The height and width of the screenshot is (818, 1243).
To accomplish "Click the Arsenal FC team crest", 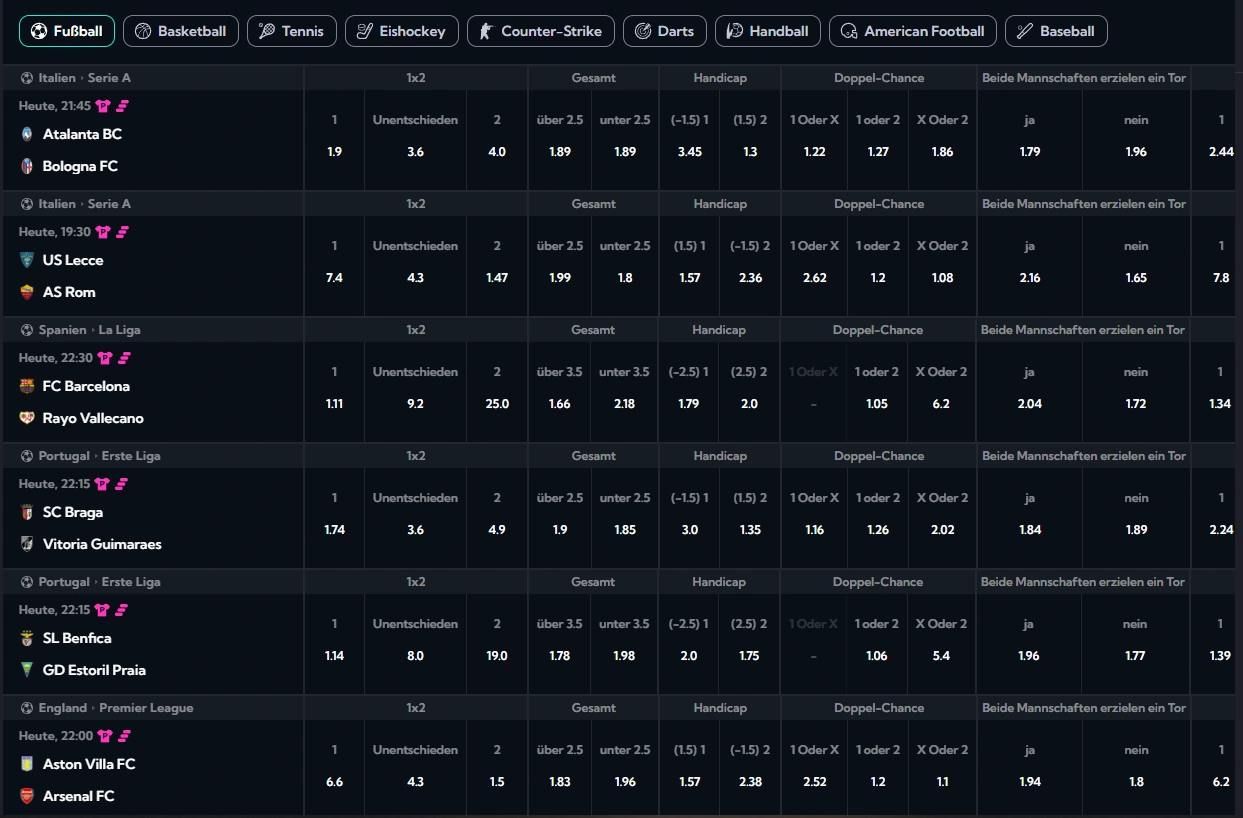I will click(x=27, y=796).
